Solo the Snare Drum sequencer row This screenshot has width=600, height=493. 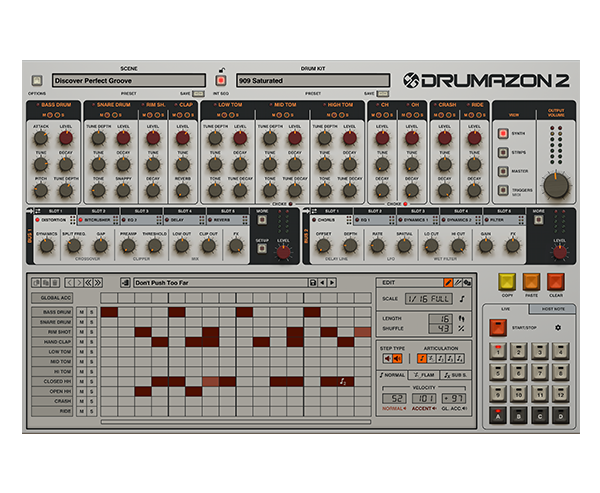92,322
